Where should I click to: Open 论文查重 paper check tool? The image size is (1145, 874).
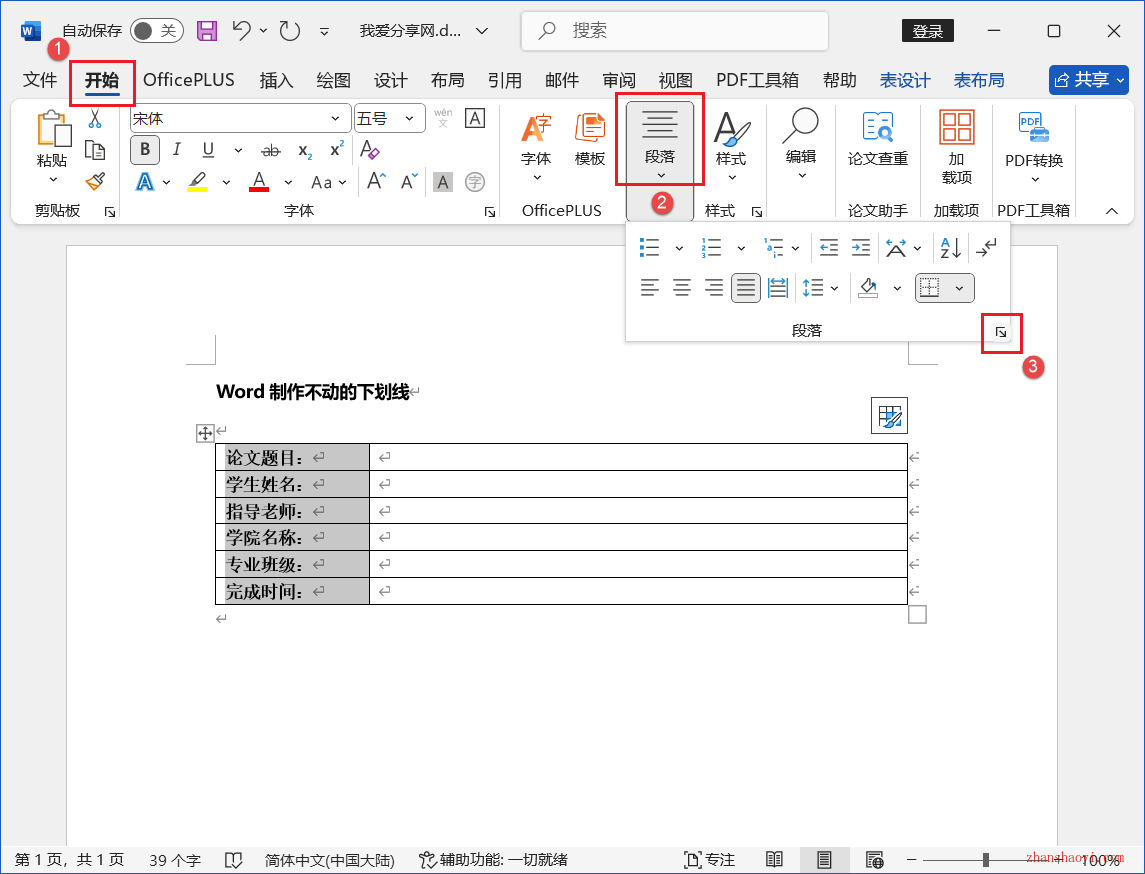[x=878, y=139]
